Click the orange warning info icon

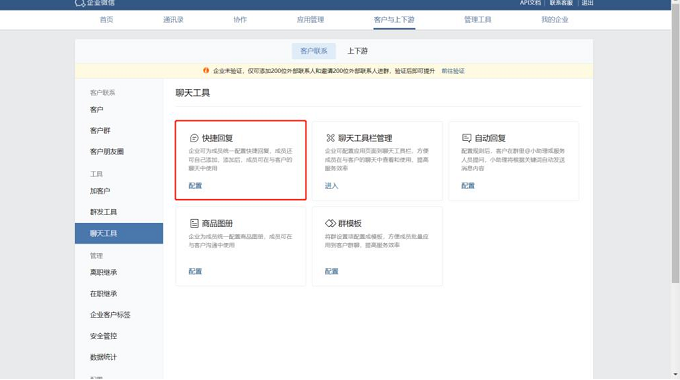[206, 70]
